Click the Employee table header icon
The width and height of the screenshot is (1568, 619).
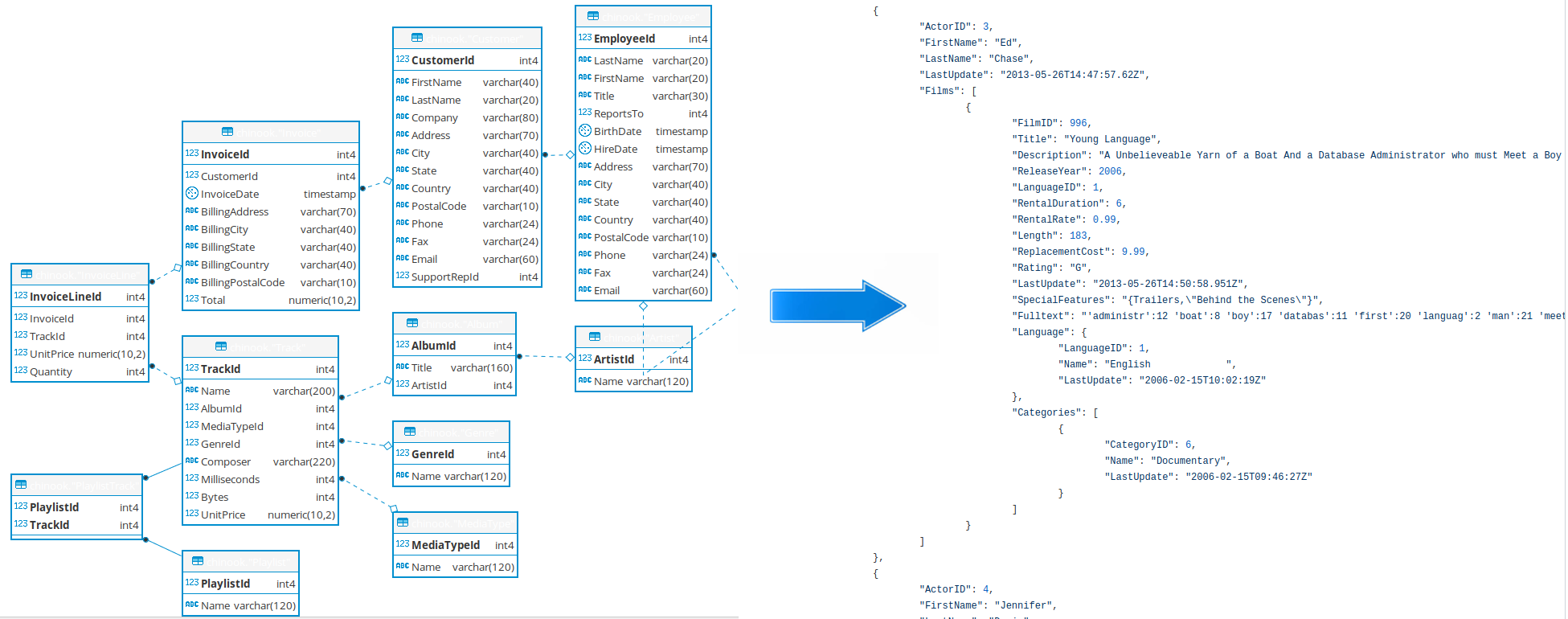pos(593,16)
